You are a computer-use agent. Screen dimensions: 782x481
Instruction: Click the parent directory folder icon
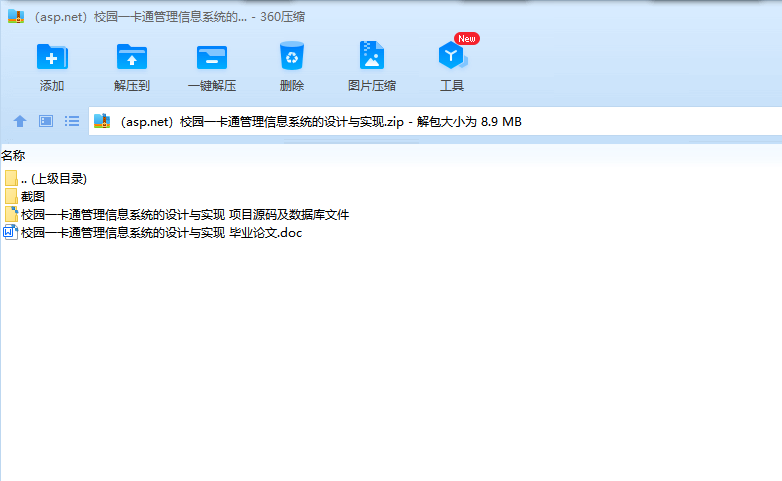pyautogui.click(x=11, y=179)
